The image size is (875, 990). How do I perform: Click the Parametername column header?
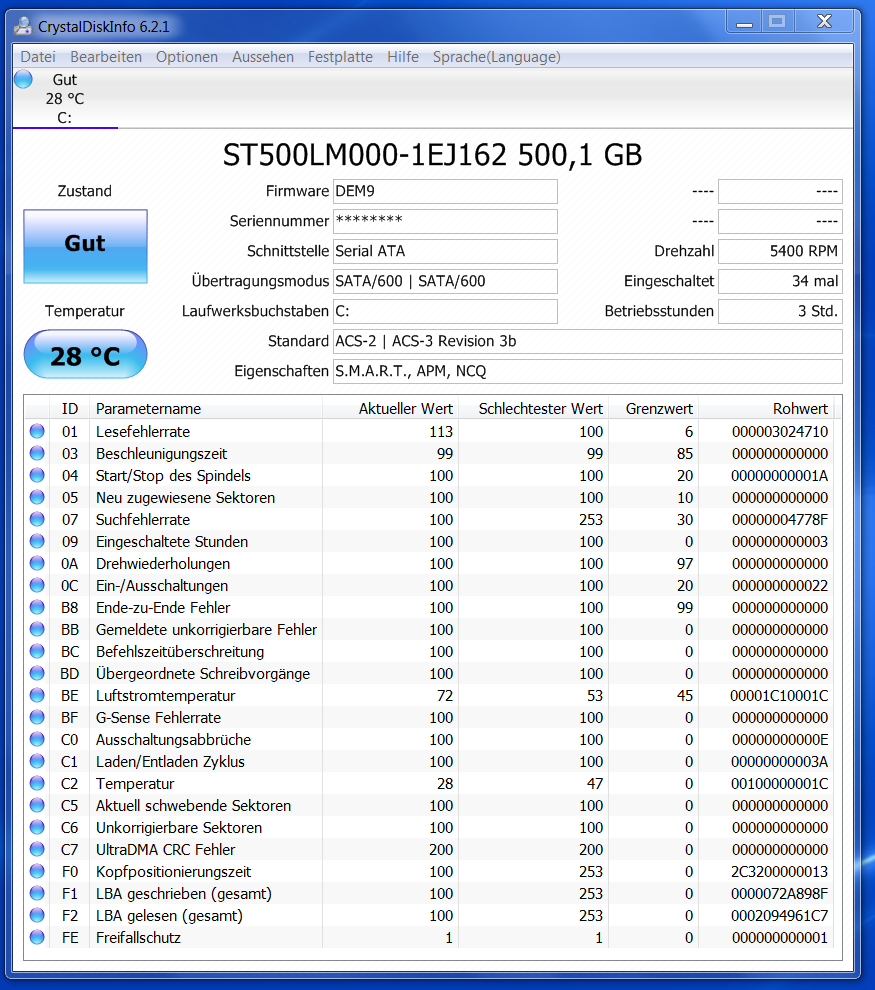[x=206, y=409]
